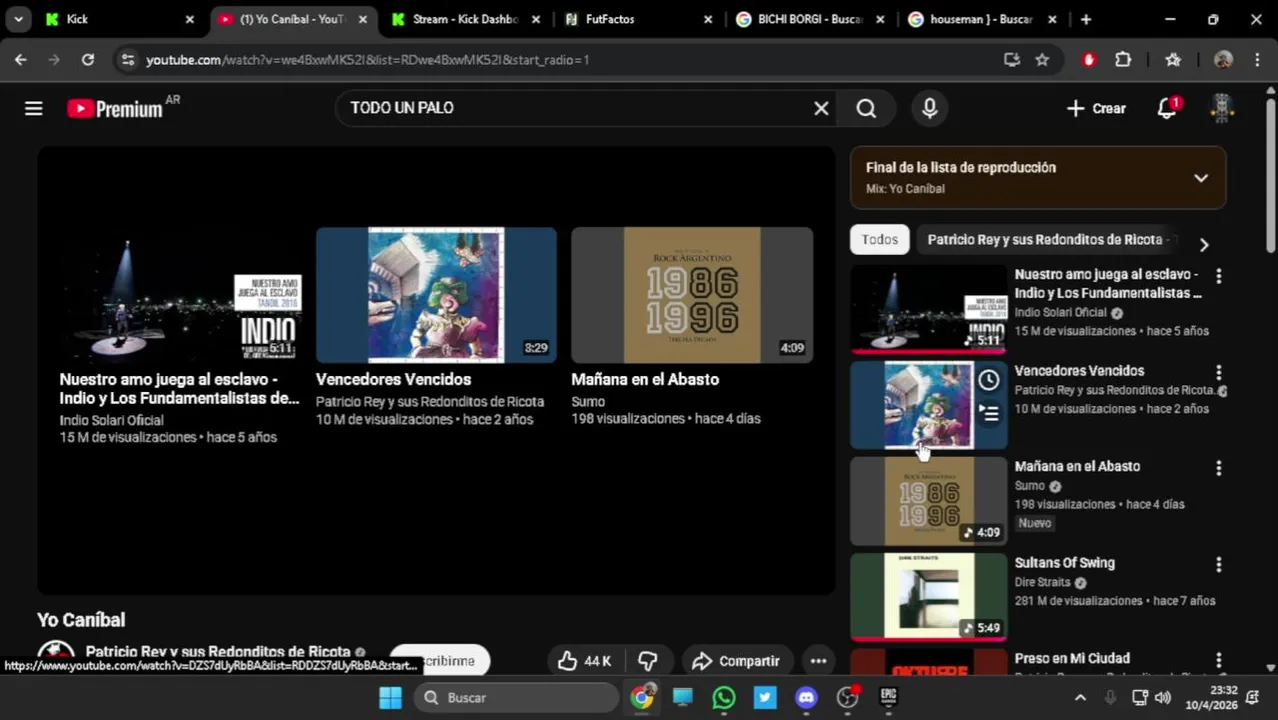Reload the YouTube page
The height and width of the screenshot is (720, 1278).
(x=88, y=60)
